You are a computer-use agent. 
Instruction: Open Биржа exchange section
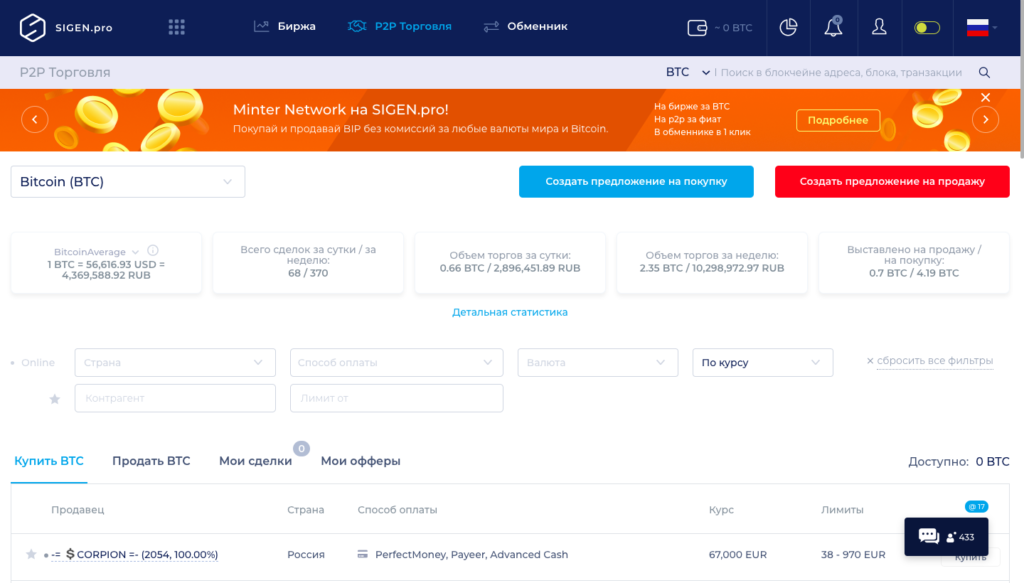click(284, 27)
